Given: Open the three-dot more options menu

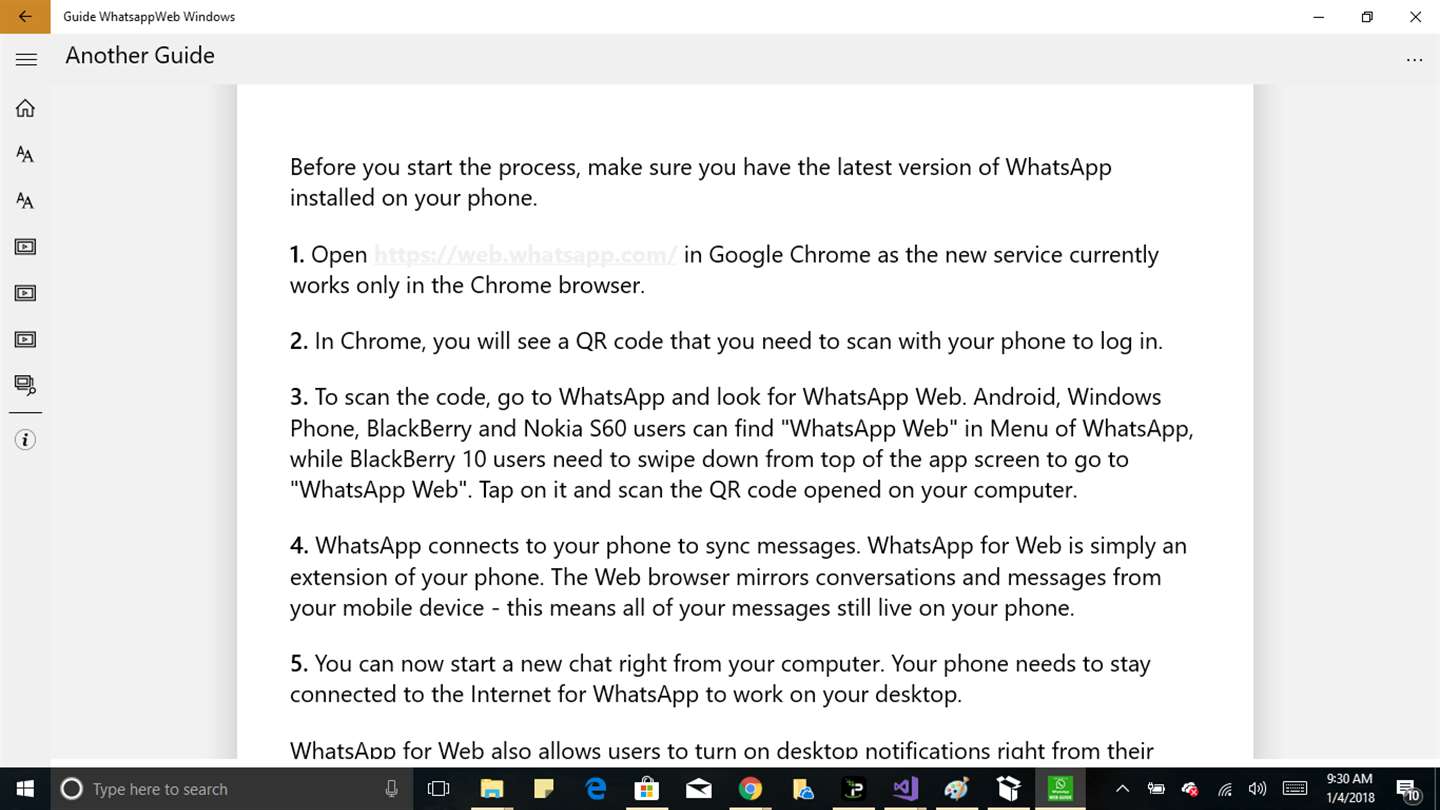Looking at the screenshot, I should pyautogui.click(x=1414, y=60).
